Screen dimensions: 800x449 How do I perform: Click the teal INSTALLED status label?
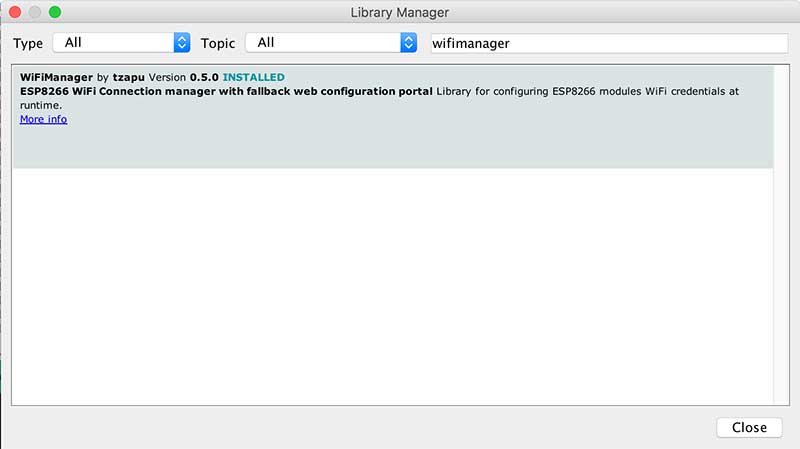pos(253,77)
